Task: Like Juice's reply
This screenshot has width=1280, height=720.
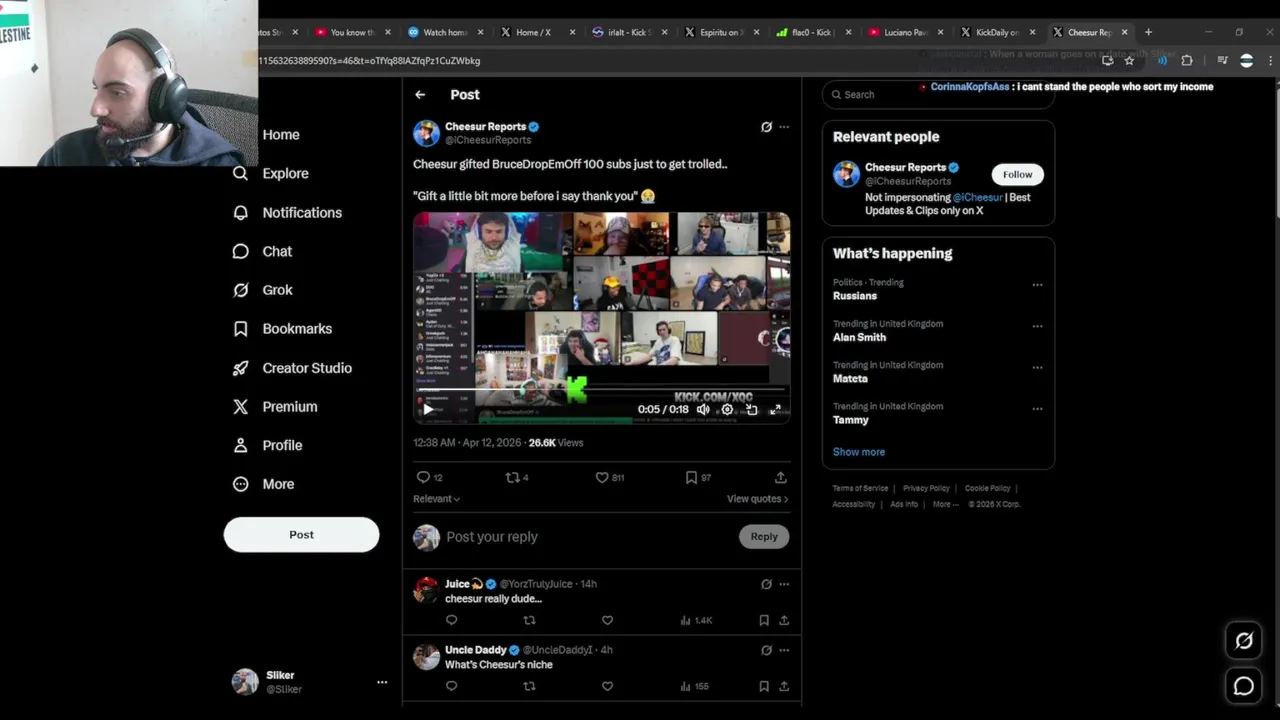Action: [x=607, y=620]
